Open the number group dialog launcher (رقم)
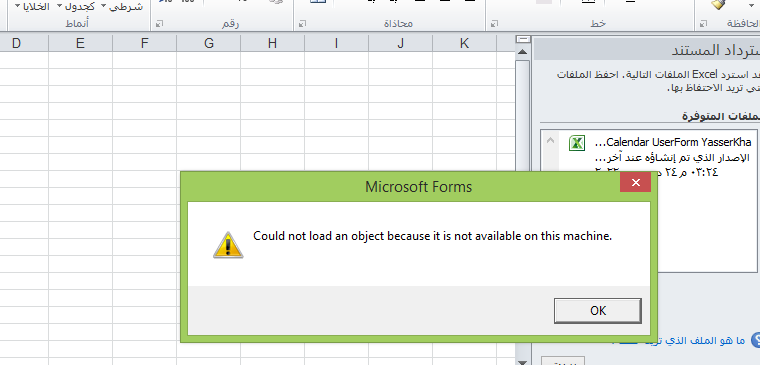The width and height of the screenshot is (760, 365). 159,23
